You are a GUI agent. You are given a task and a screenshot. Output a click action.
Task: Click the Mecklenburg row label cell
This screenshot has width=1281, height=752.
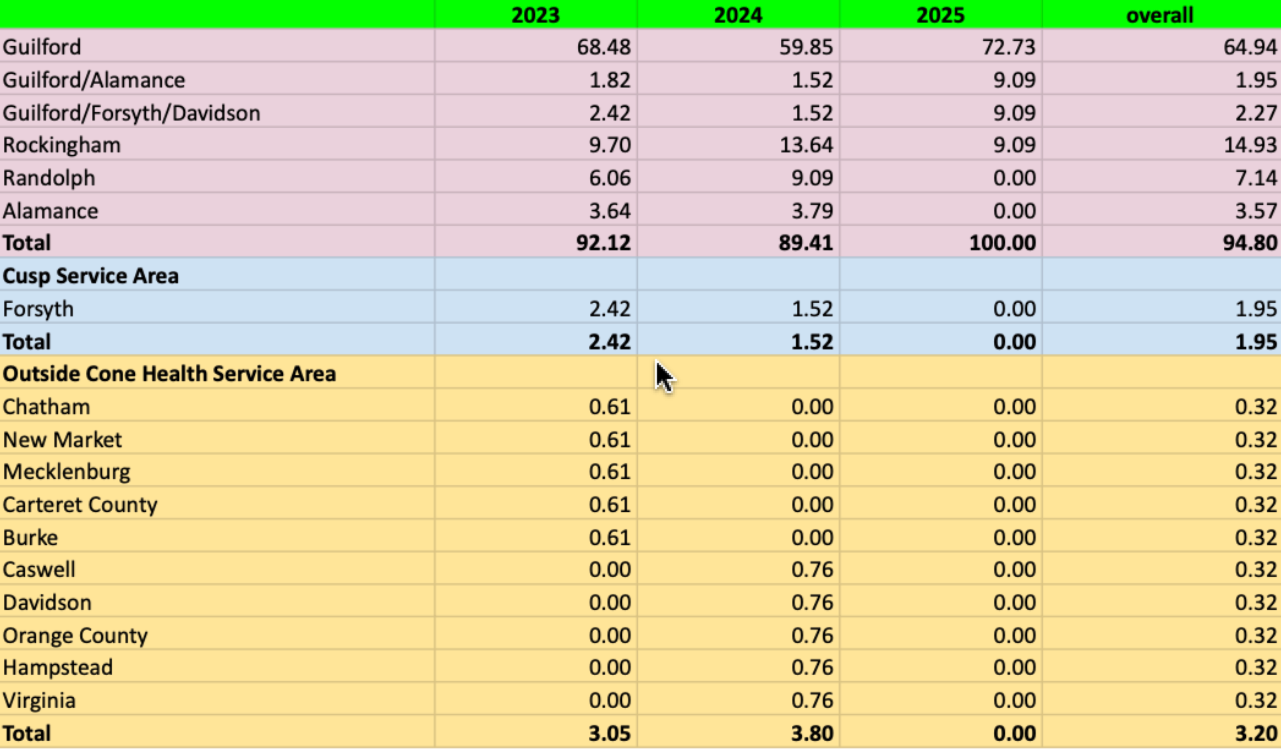[x=216, y=472]
